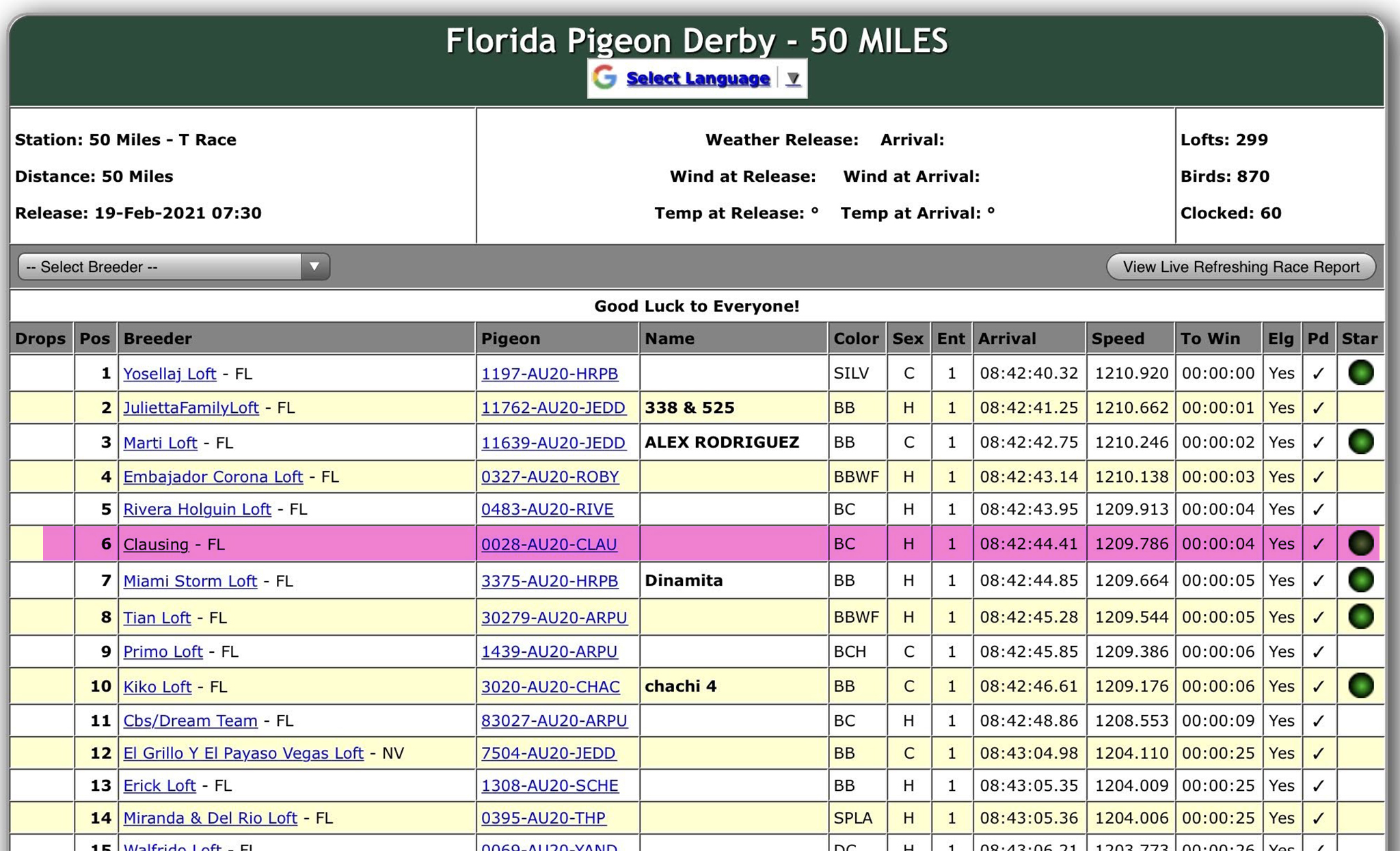
Task: Click the green star icon for Yosellaj Loft
Action: tap(1360, 373)
